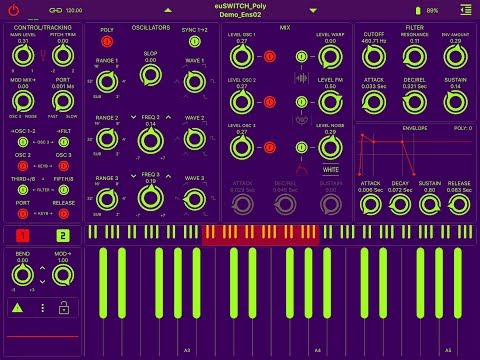This screenshot has width=480, height=360.
Task: Click bend range up chevron
Action: pos(43,268)
